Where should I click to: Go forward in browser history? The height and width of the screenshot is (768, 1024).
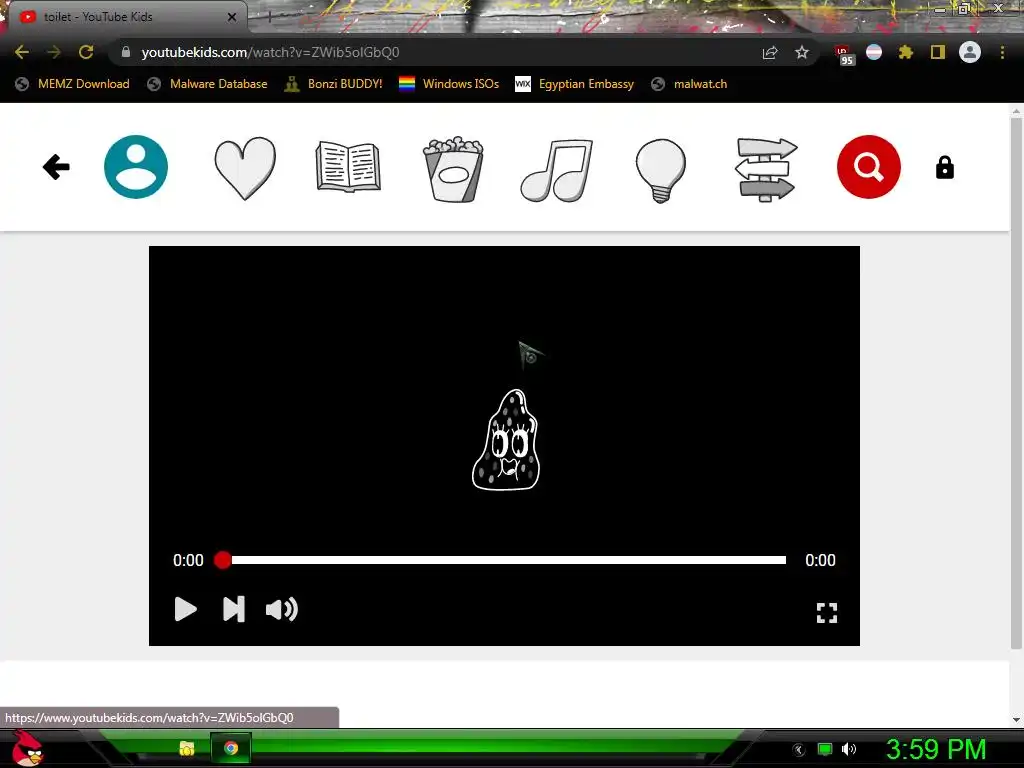(54, 52)
